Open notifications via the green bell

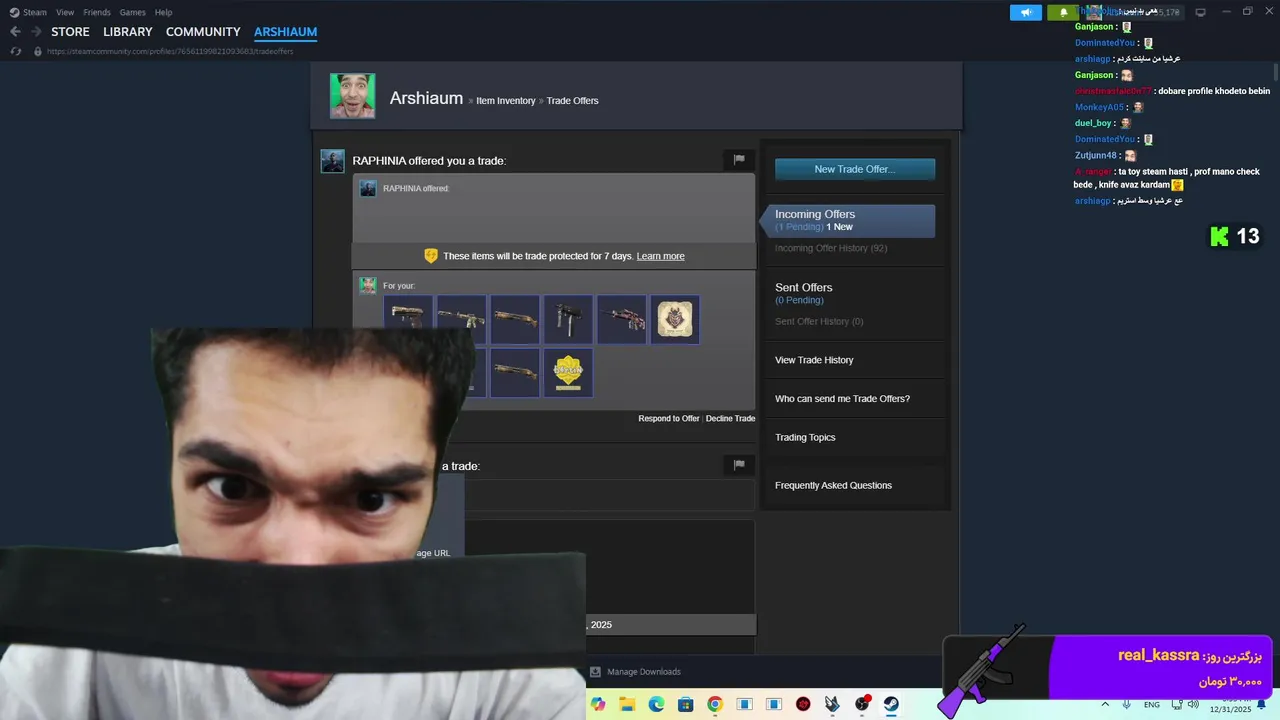pos(1063,12)
